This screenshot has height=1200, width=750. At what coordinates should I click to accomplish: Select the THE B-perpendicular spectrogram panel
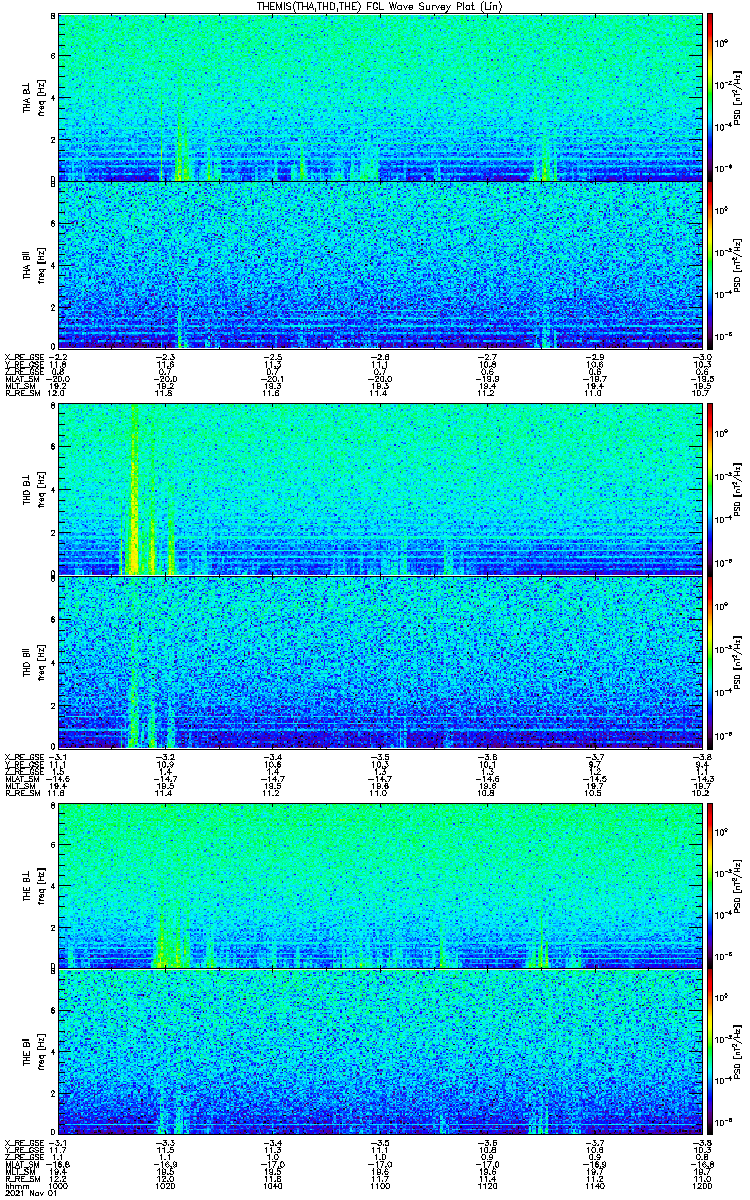point(382,884)
